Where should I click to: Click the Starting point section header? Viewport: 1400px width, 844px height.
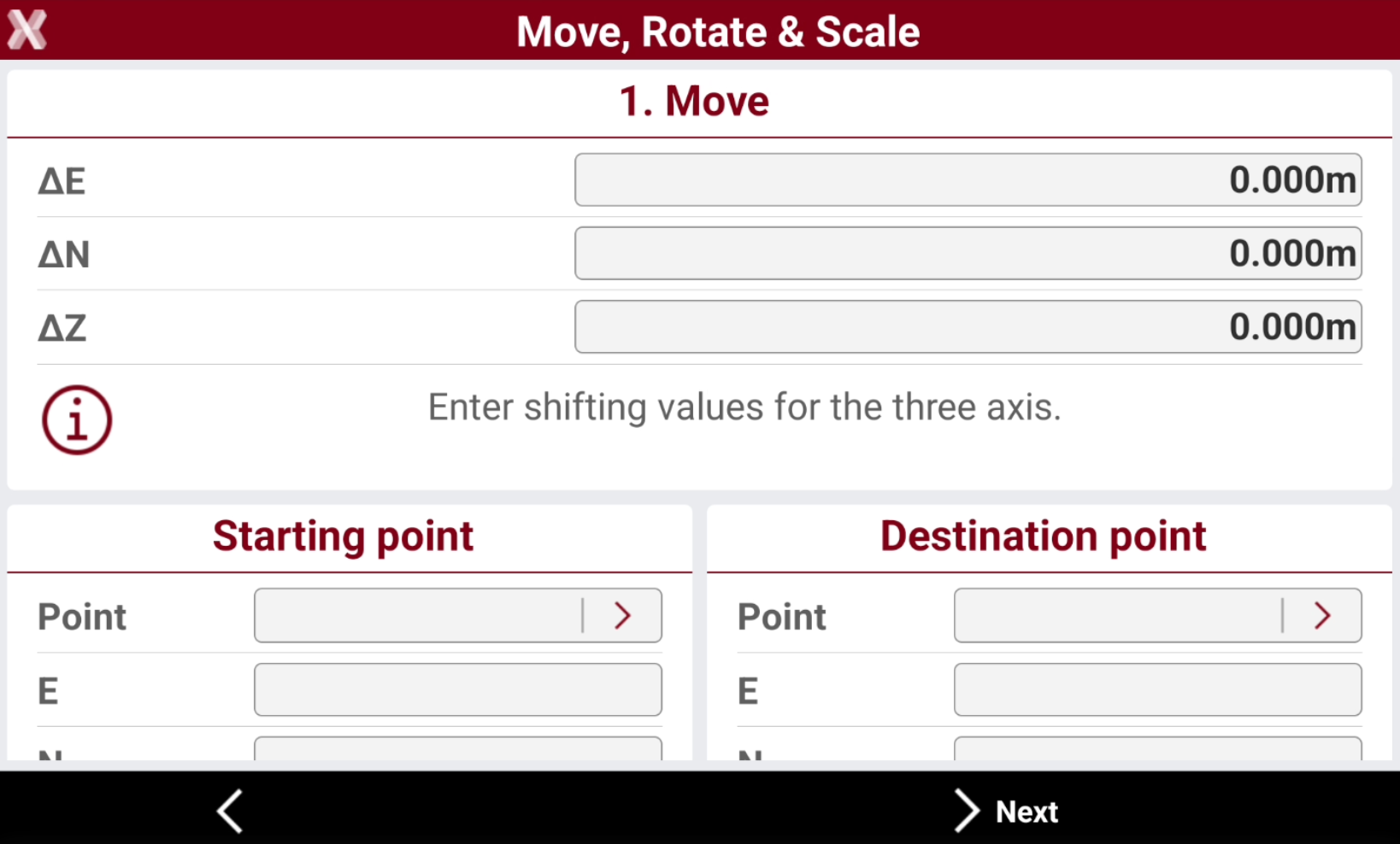tap(344, 537)
